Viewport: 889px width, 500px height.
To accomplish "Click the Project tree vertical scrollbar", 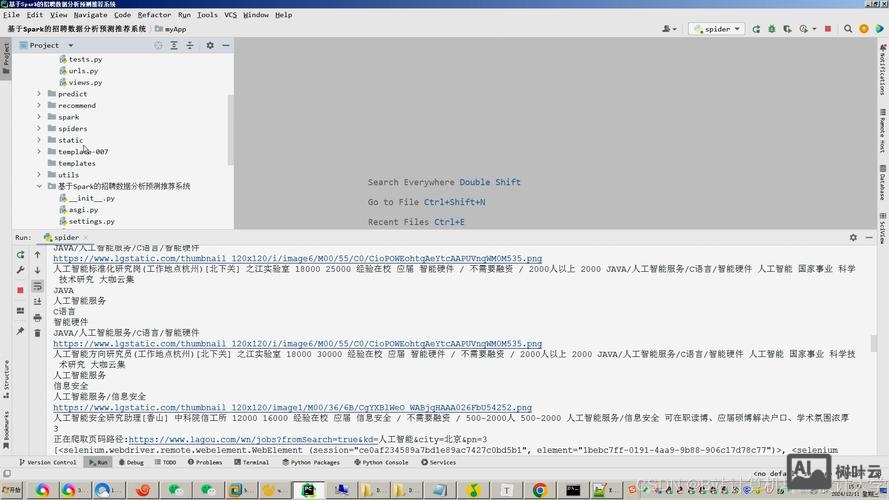I will click(x=230, y=129).
